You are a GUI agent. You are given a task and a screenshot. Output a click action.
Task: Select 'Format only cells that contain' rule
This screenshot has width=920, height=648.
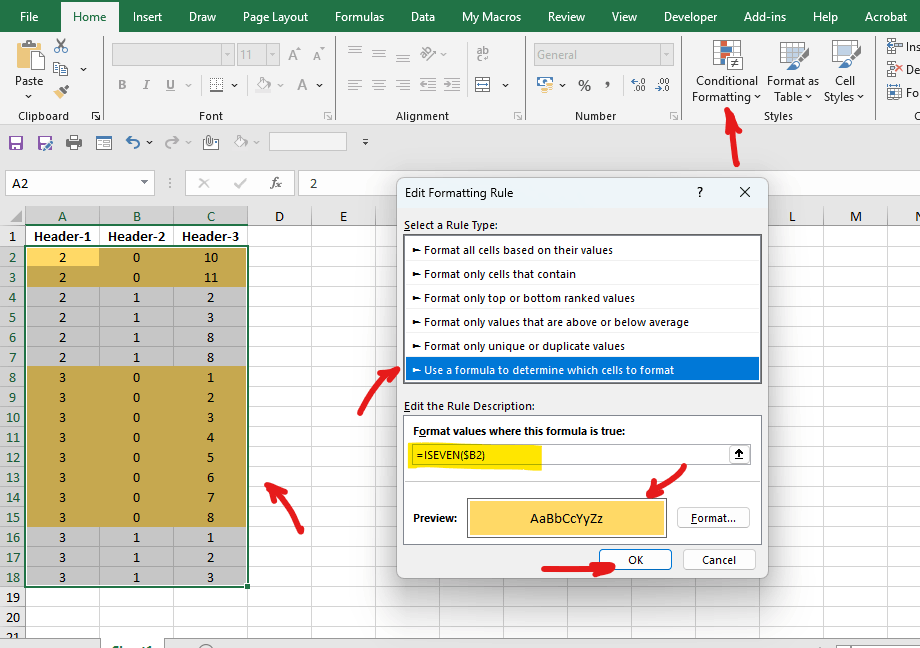click(583, 274)
